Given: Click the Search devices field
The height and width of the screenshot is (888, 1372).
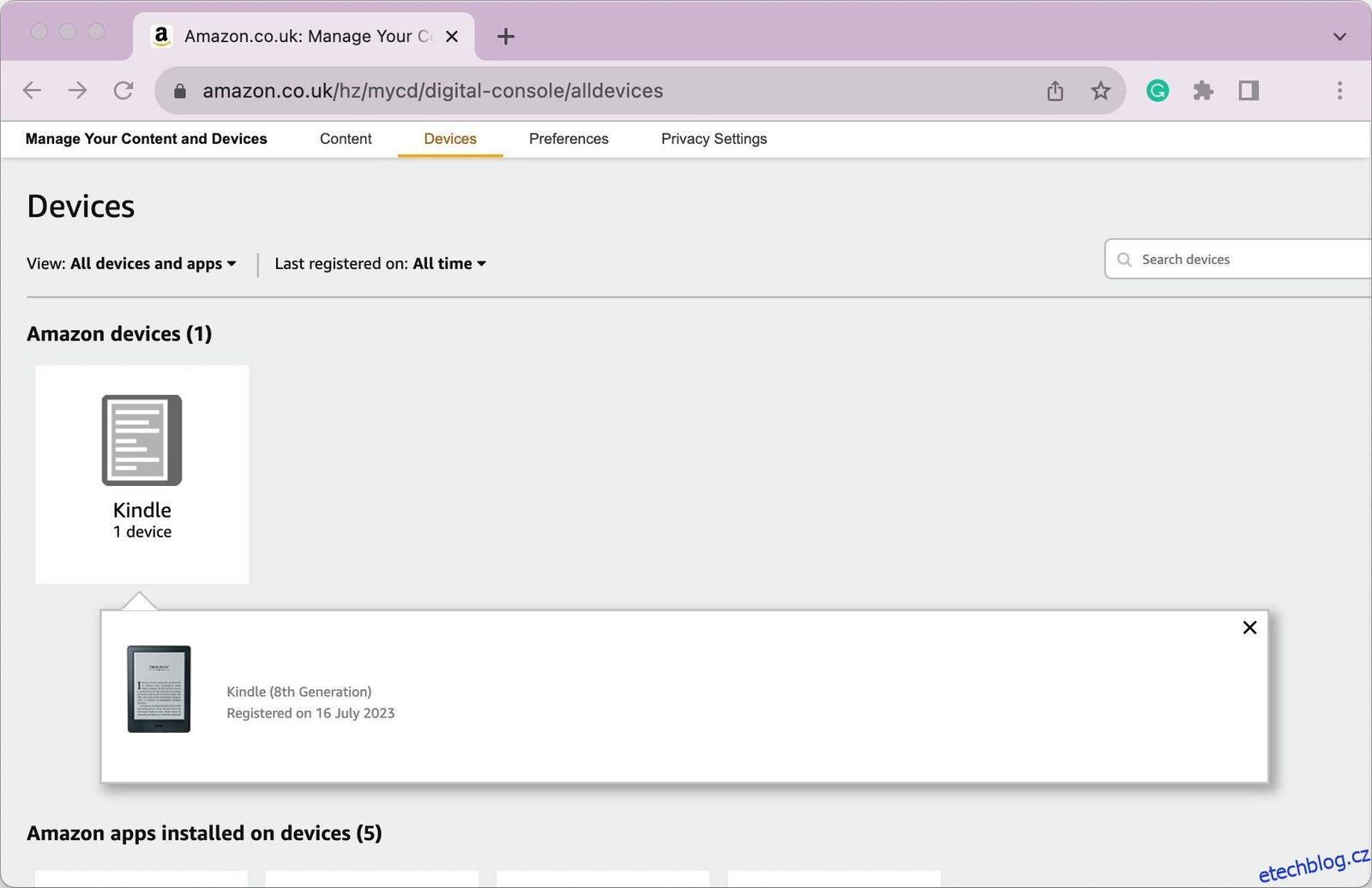Looking at the screenshot, I should pos(1238,259).
